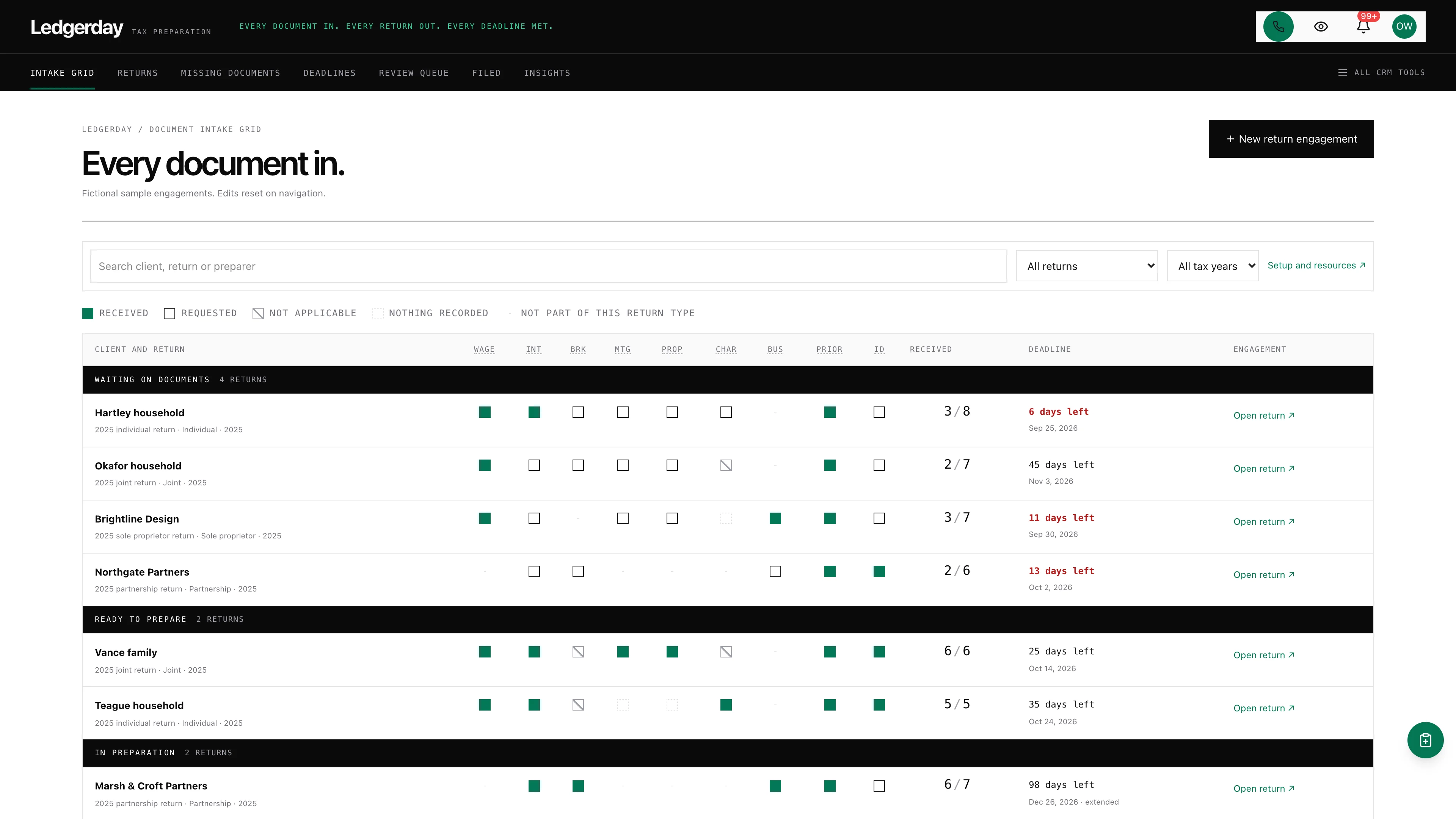Collapse the Waiting on Documents group header
This screenshot has height=819, width=1456.
728,380
